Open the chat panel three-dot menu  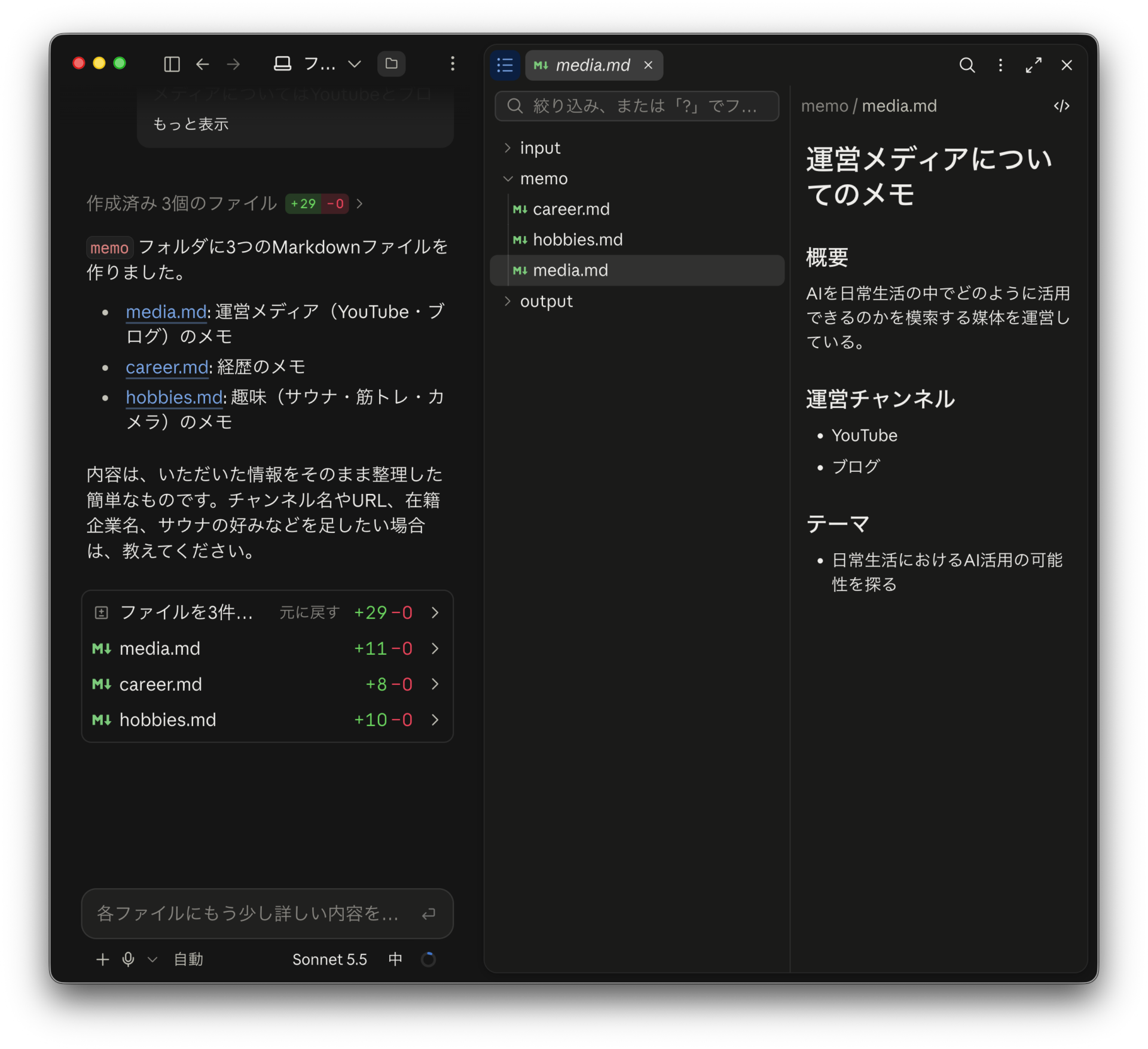coord(453,64)
